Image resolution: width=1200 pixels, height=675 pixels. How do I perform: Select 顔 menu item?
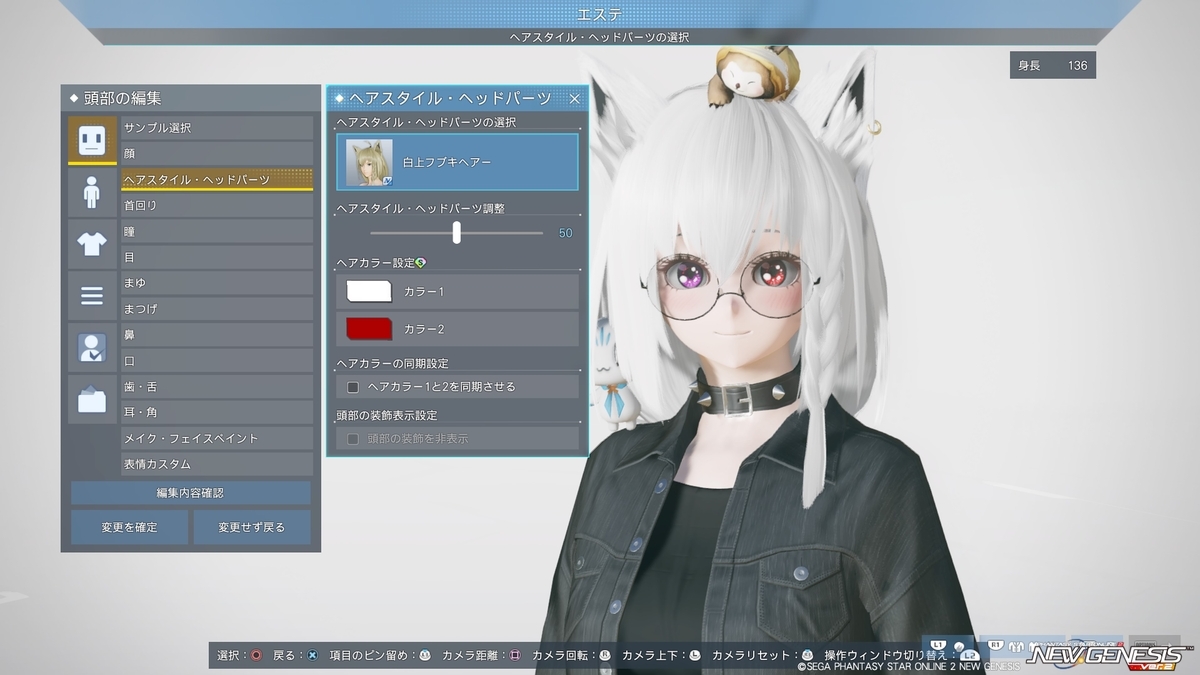(217, 153)
